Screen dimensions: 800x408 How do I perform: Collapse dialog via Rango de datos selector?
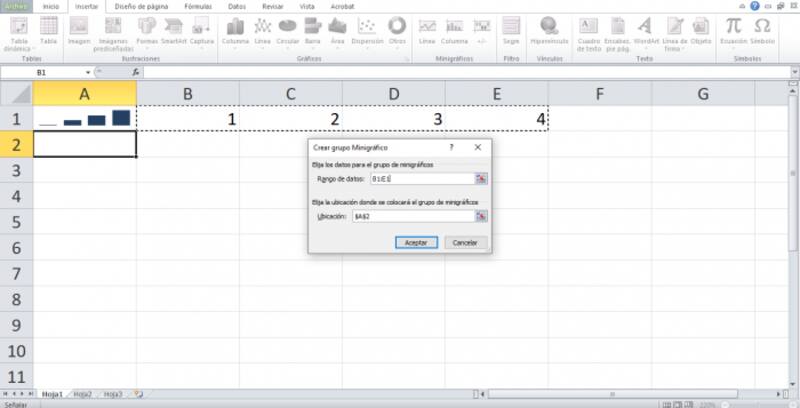click(x=481, y=178)
